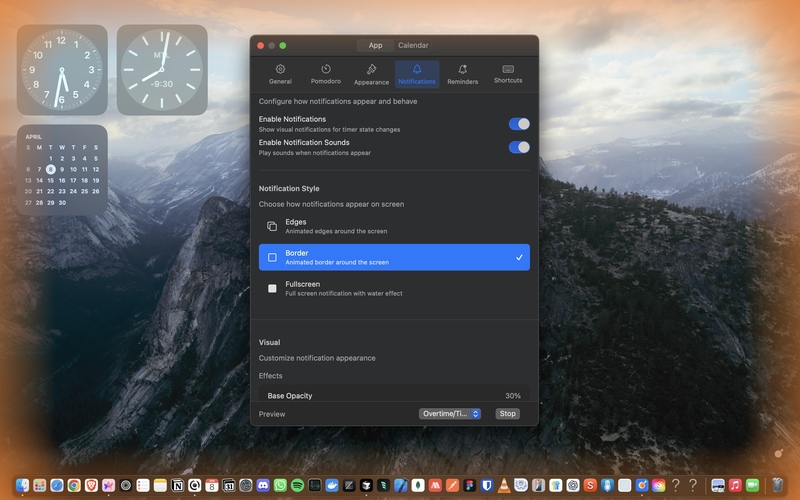This screenshot has width=800, height=500.
Task: Open Adobe Creative Cloud in dock
Action: coord(659,485)
